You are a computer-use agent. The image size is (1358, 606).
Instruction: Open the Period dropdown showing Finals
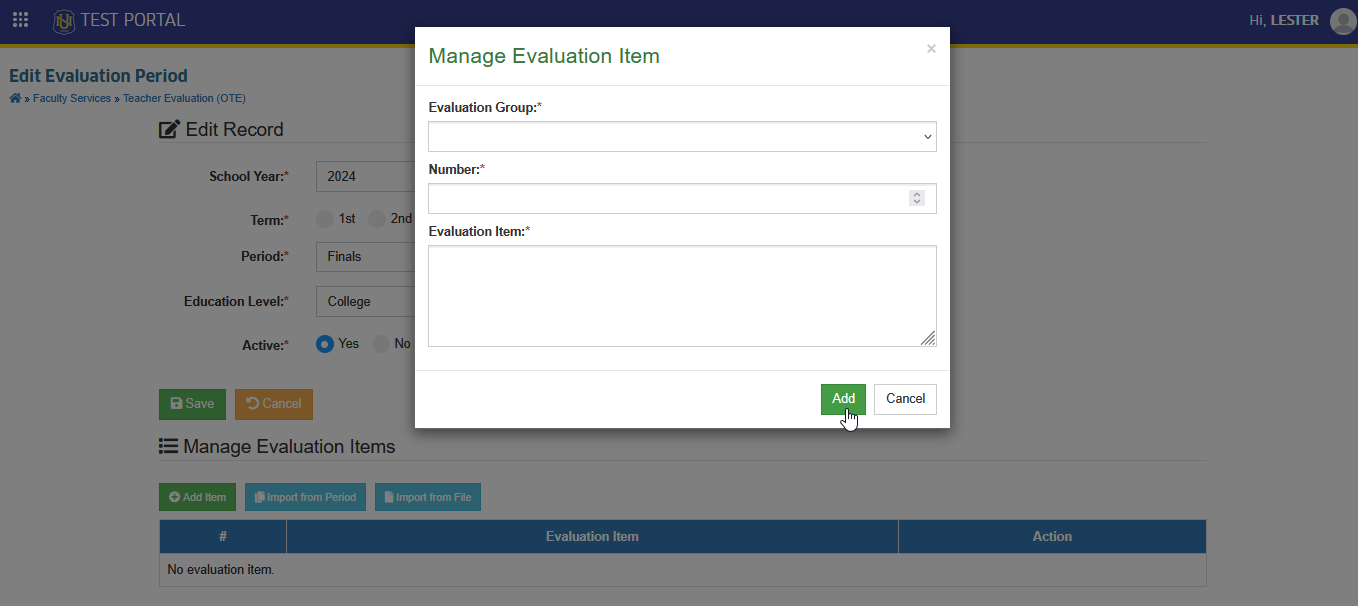366,256
